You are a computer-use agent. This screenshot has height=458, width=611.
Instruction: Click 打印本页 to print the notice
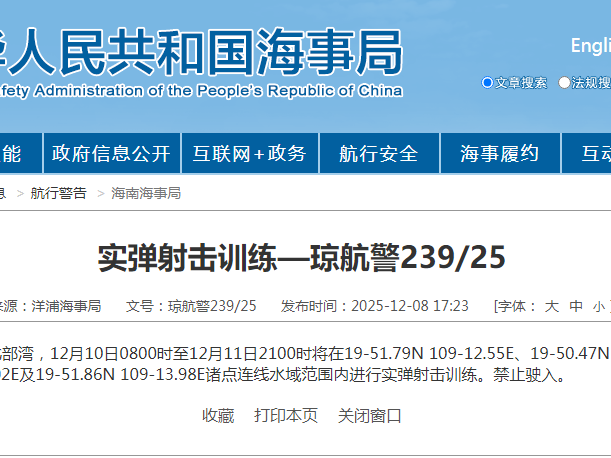[286, 415]
